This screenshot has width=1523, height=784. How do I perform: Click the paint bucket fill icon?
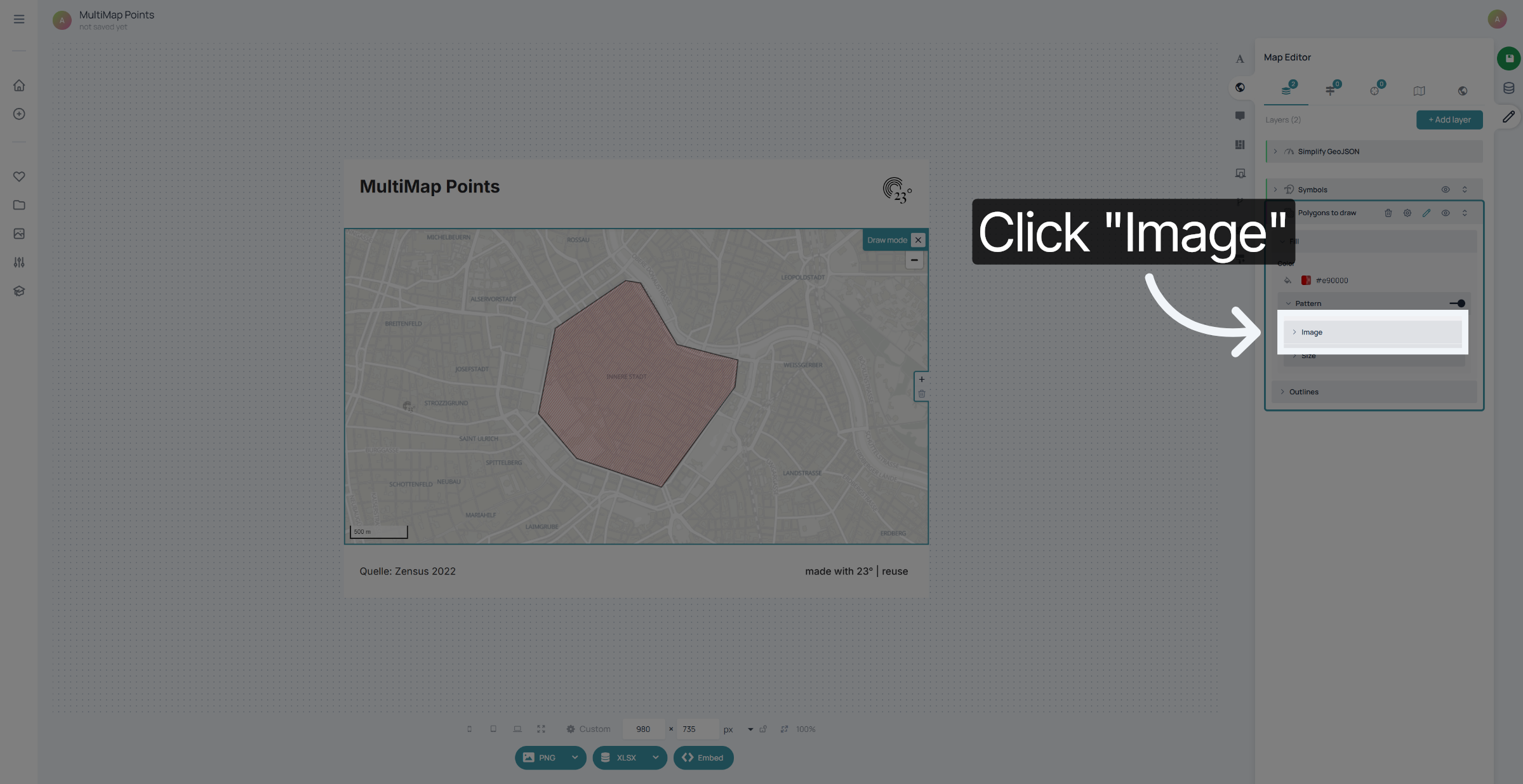click(x=1287, y=281)
